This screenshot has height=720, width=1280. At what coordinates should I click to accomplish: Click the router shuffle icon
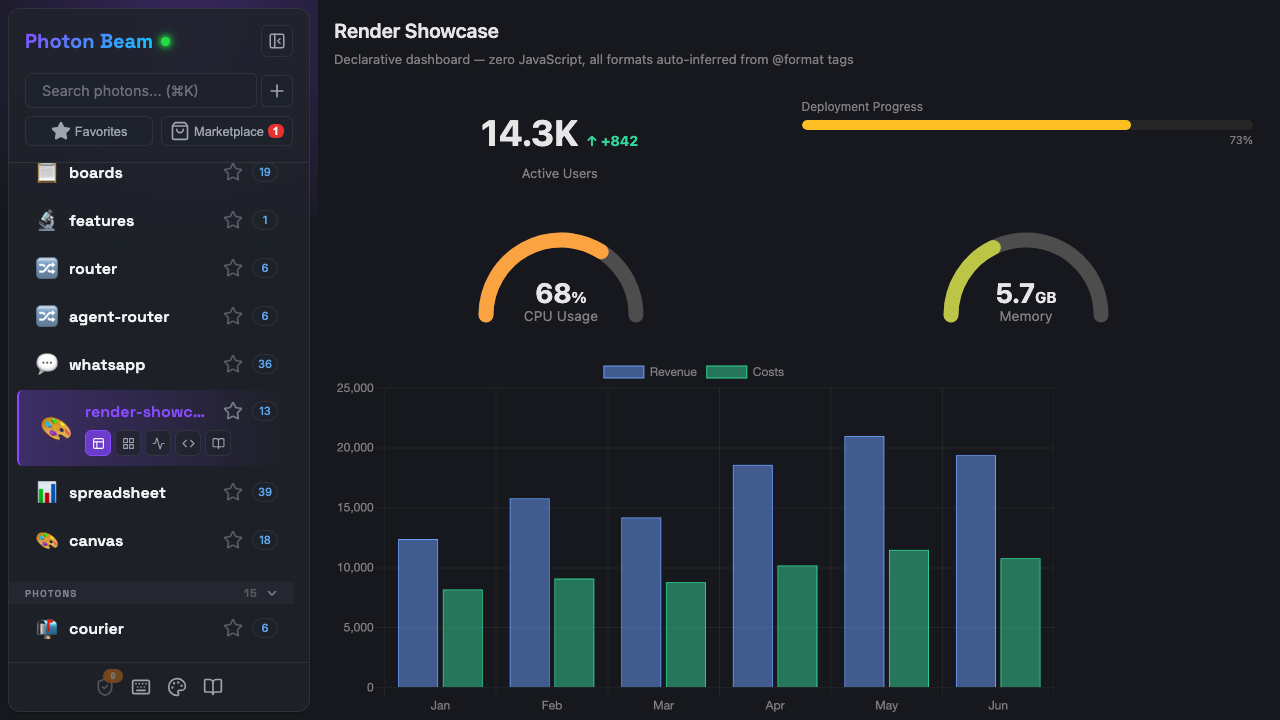click(47, 269)
